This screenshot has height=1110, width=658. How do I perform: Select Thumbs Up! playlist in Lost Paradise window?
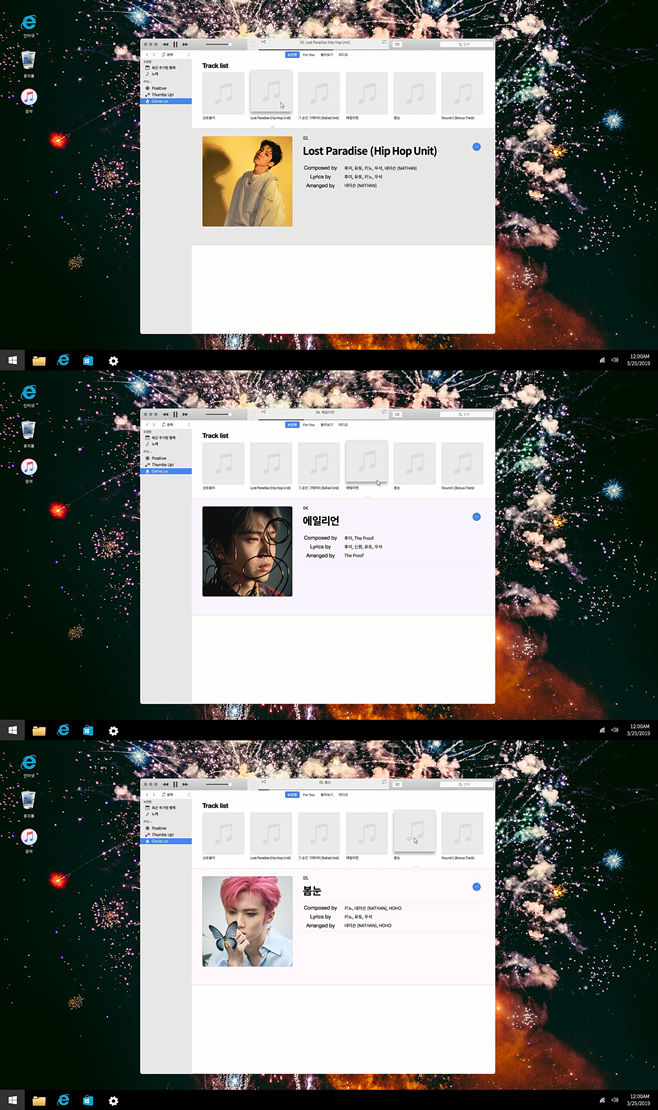pyautogui.click(x=160, y=95)
